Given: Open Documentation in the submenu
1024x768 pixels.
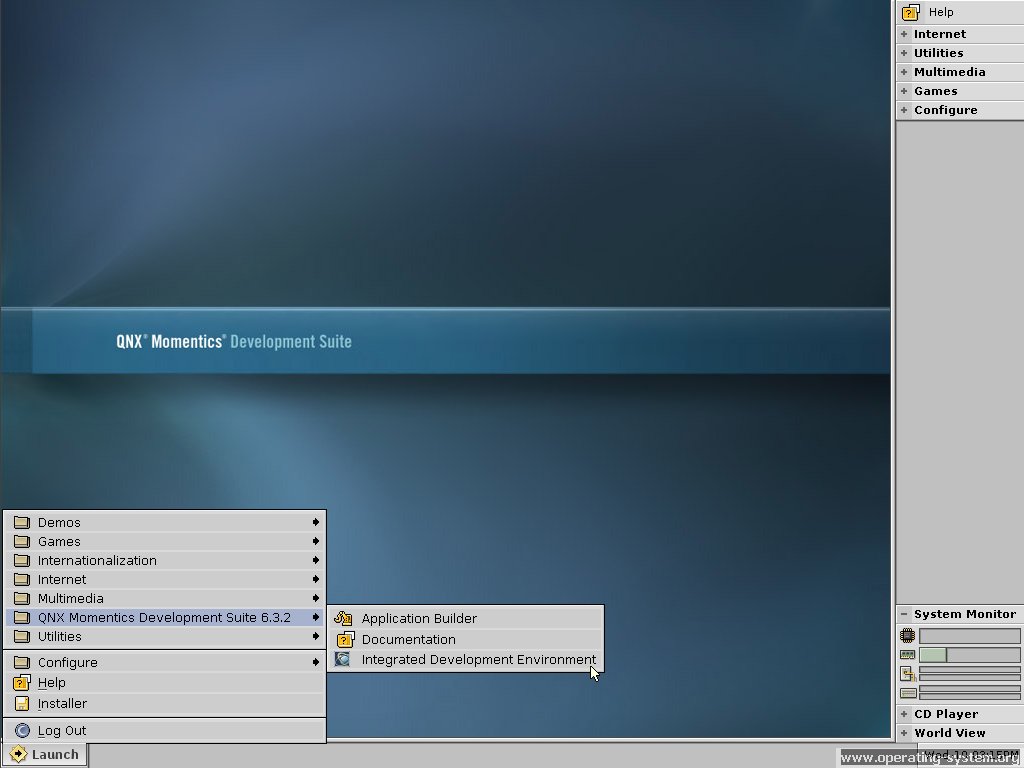Looking at the screenshot, I should (465, 639).
